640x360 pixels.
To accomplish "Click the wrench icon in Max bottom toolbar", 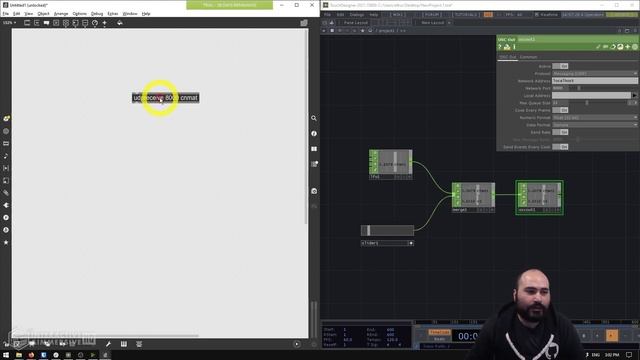I will (108, 344).
